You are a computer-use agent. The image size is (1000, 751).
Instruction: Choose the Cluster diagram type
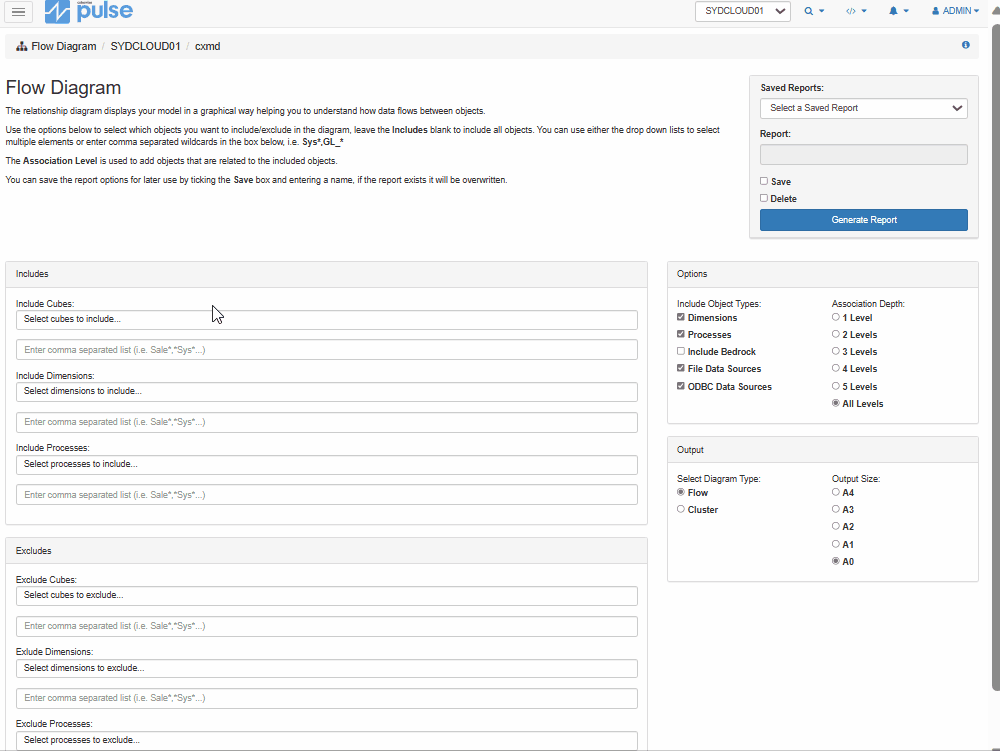(x=681, y=509)
